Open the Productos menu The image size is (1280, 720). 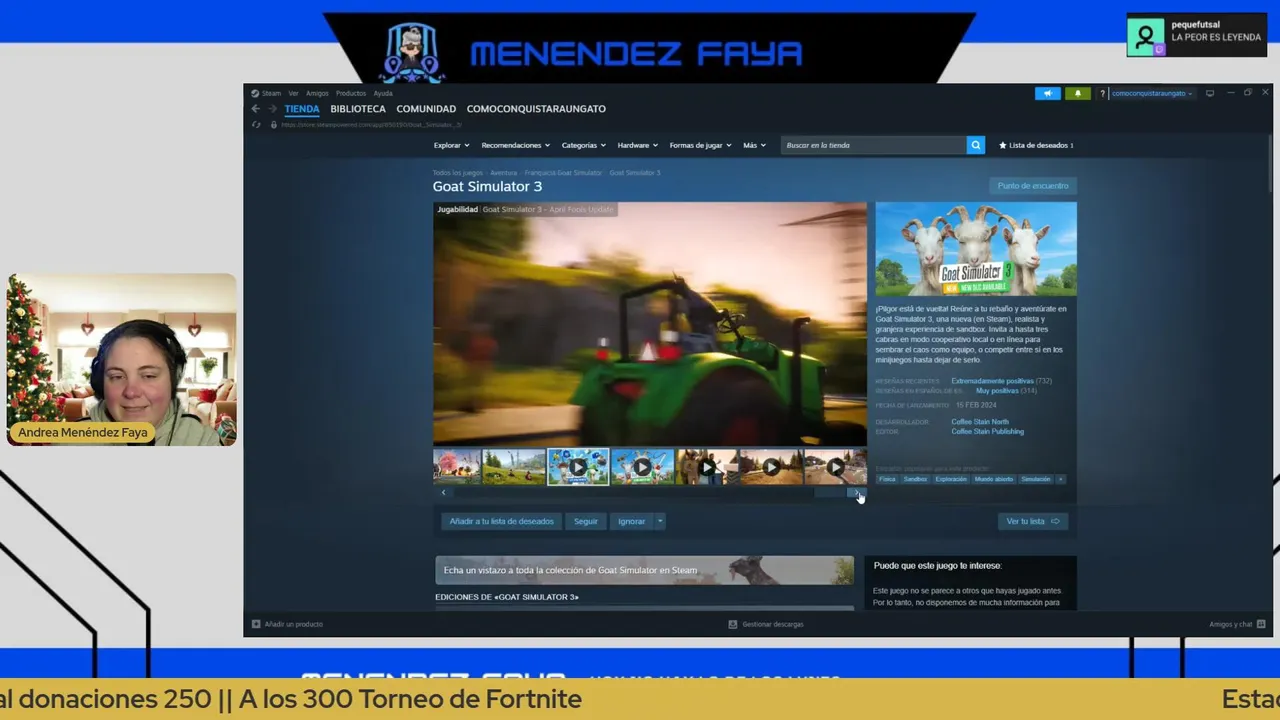pyautogui.click(x=351, y=93)
